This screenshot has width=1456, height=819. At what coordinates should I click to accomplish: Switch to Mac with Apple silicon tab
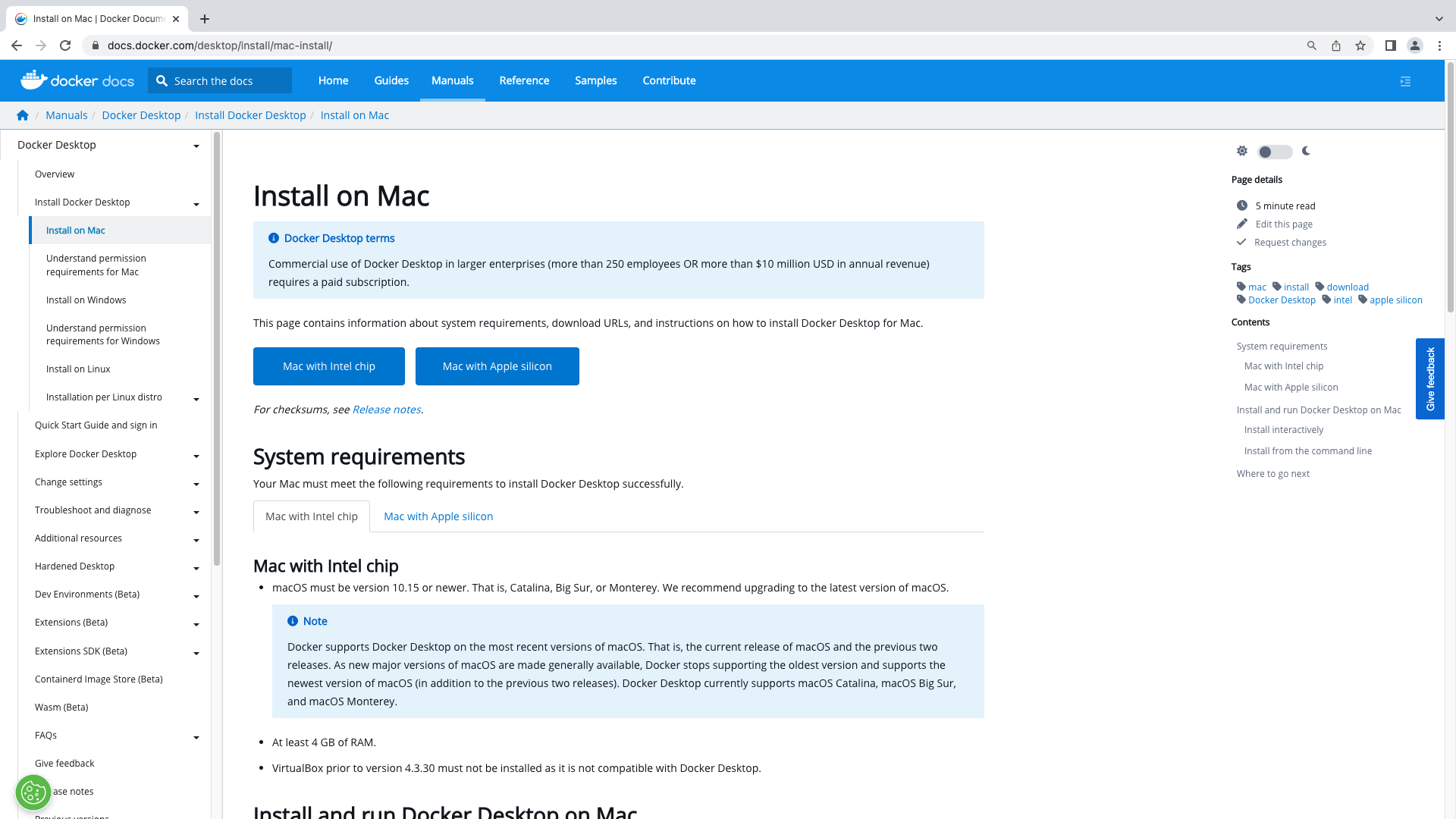(438, 516)
